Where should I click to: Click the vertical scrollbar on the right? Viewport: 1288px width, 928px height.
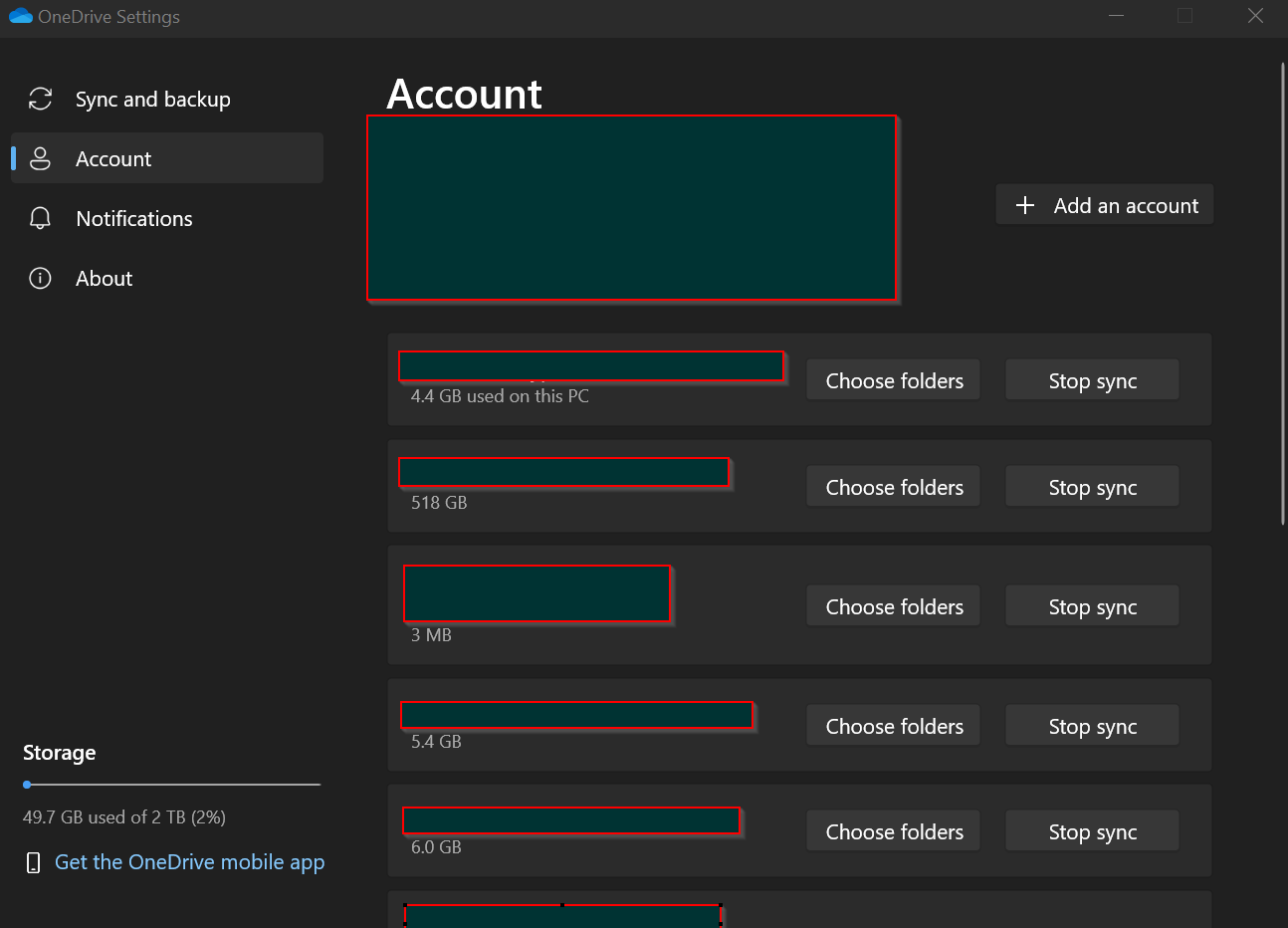(1282, 294)
